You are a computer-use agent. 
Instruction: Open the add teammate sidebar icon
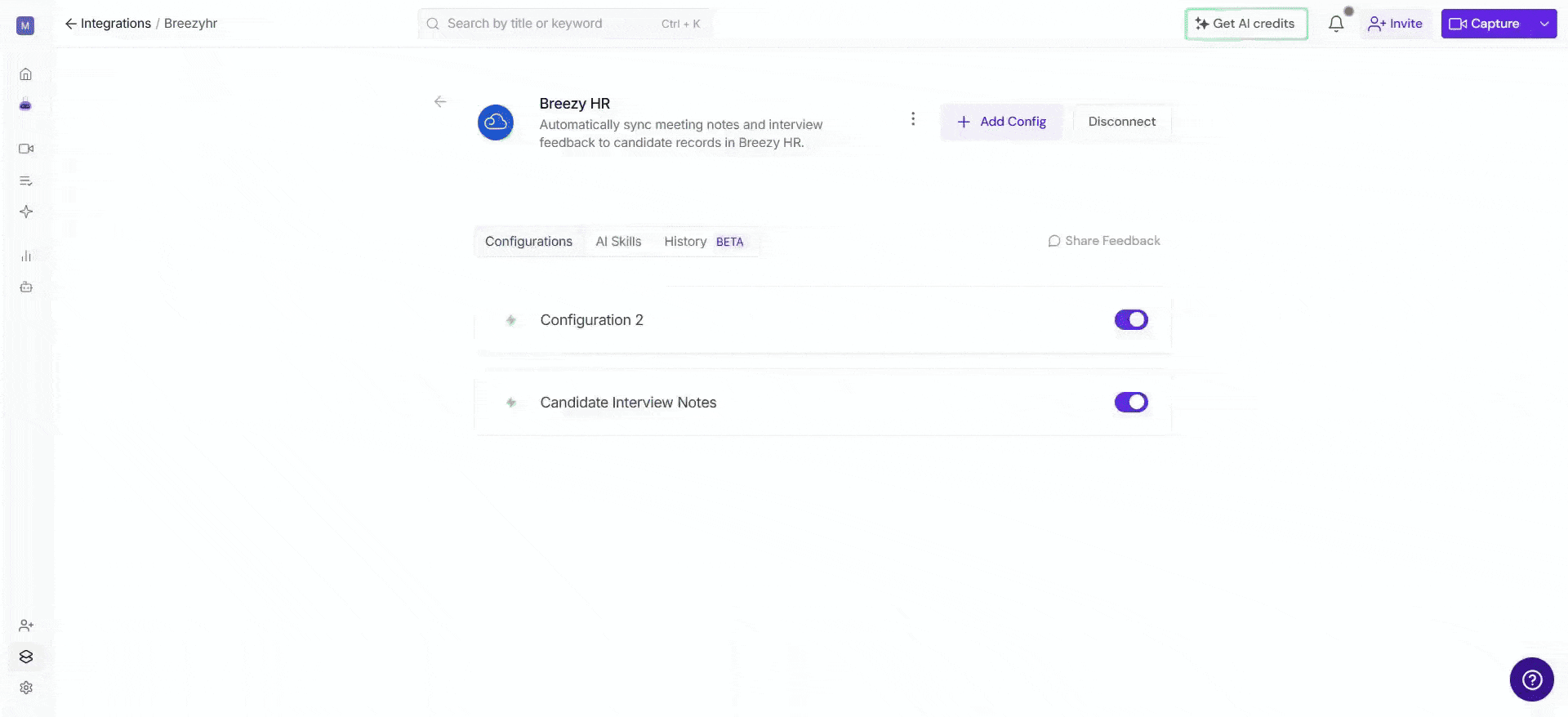[26, 626]
